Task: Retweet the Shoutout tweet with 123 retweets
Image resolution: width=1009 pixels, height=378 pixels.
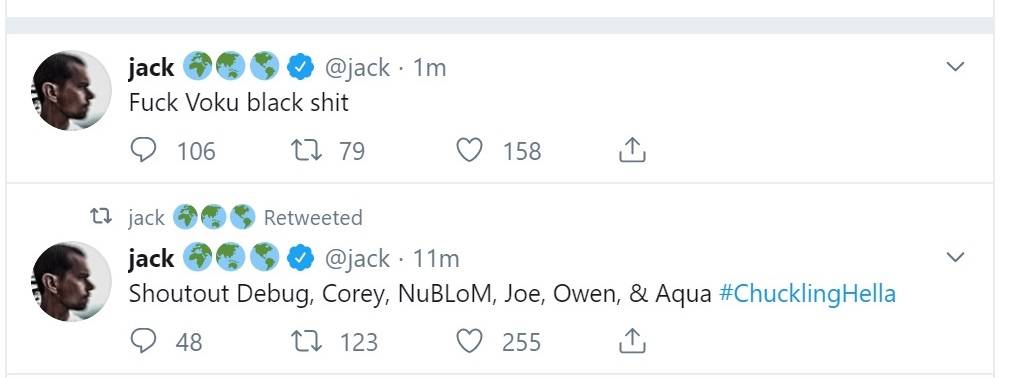Action: click(307, 341)
